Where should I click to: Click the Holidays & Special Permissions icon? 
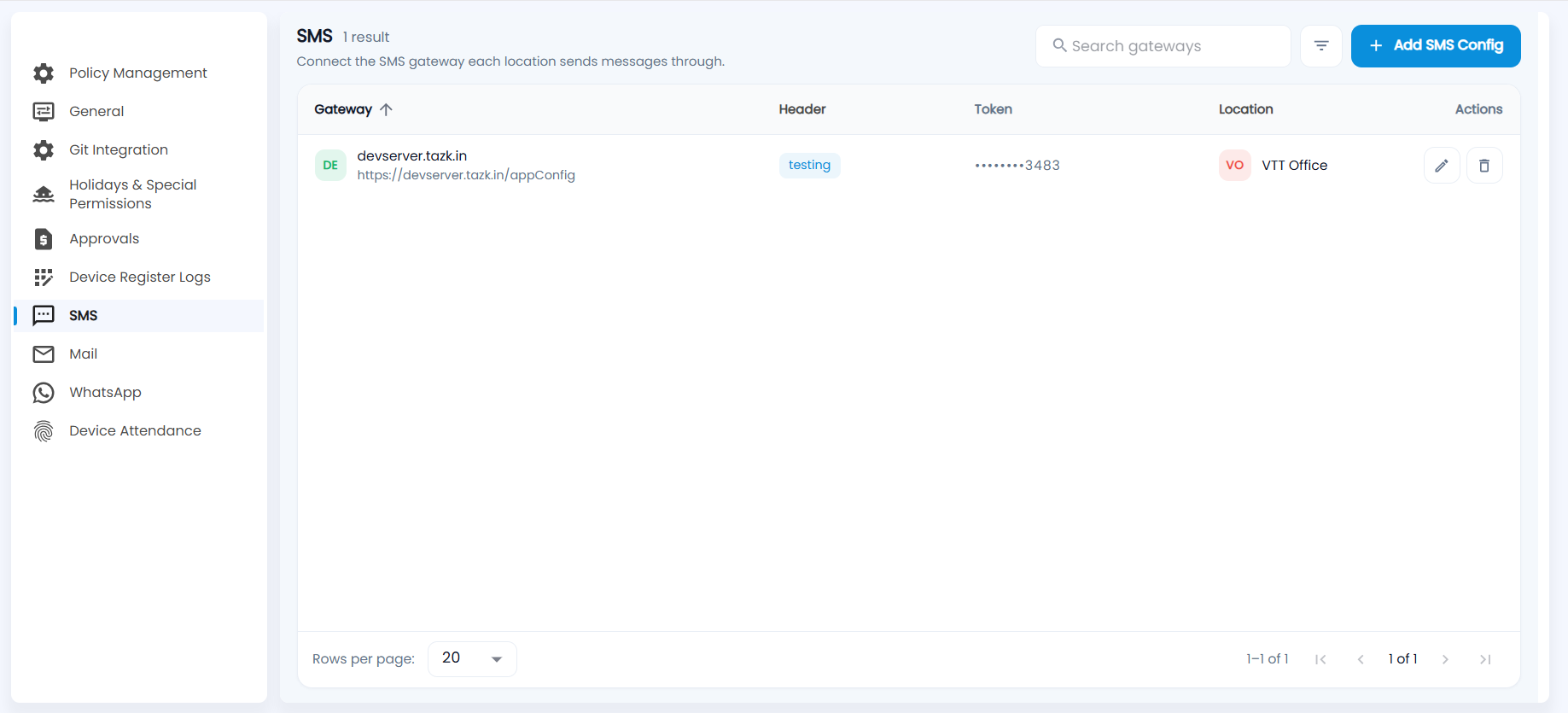click(44, 195)
